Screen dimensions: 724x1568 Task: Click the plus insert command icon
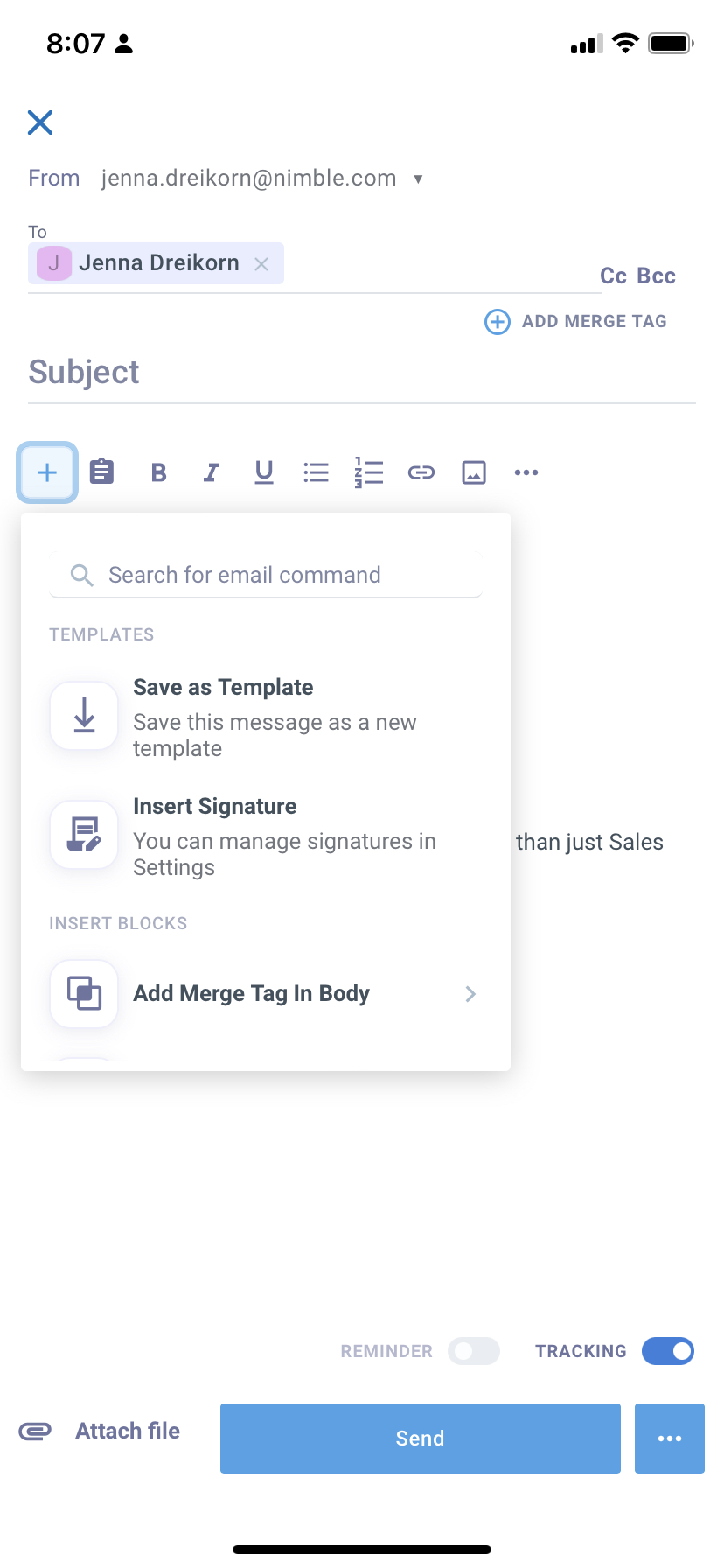47,472
